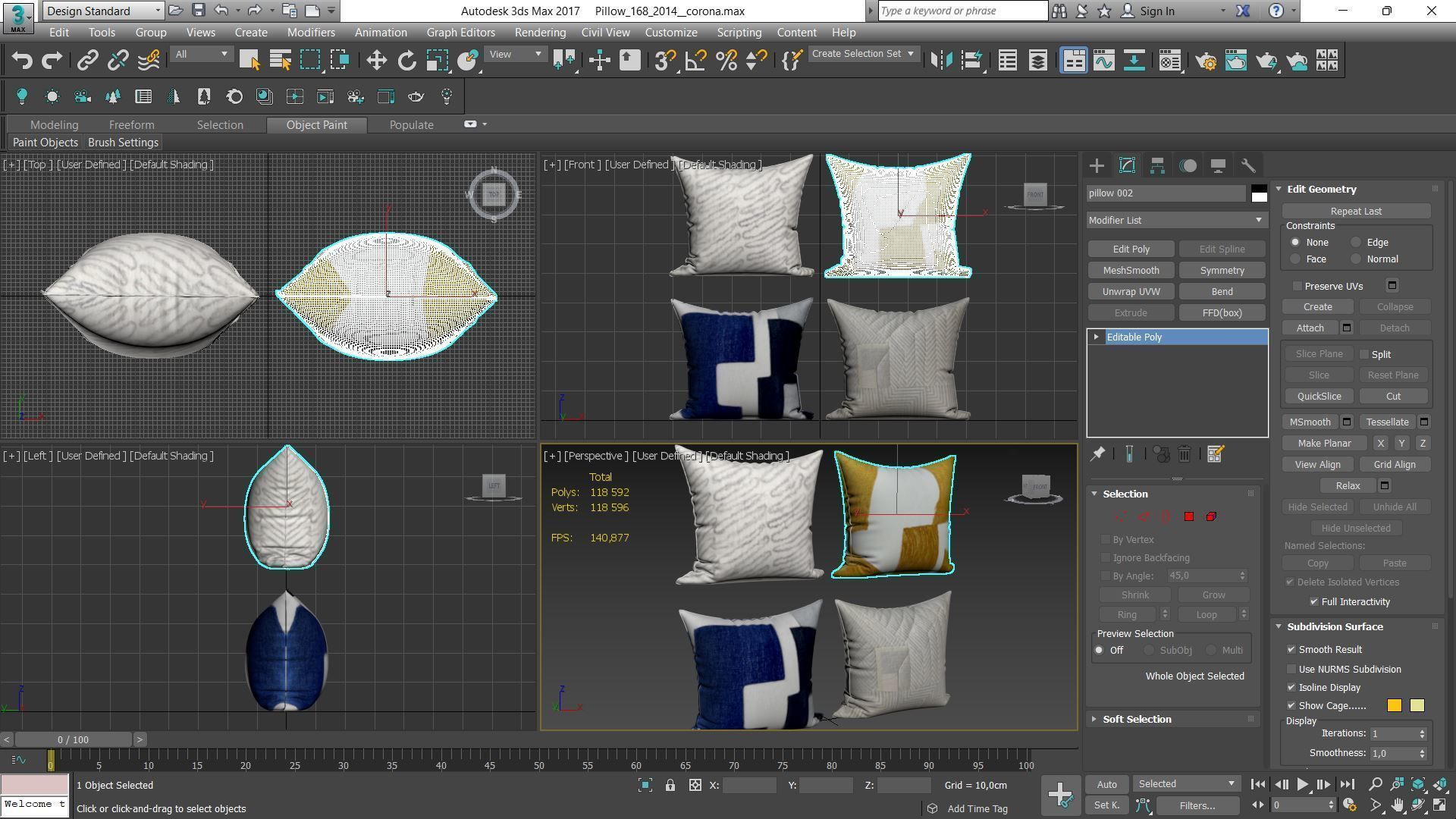The height and width of the screenshot is (819, 1456).
Task: Click the Make Planar button
Action: click(x=1324, y=444)
